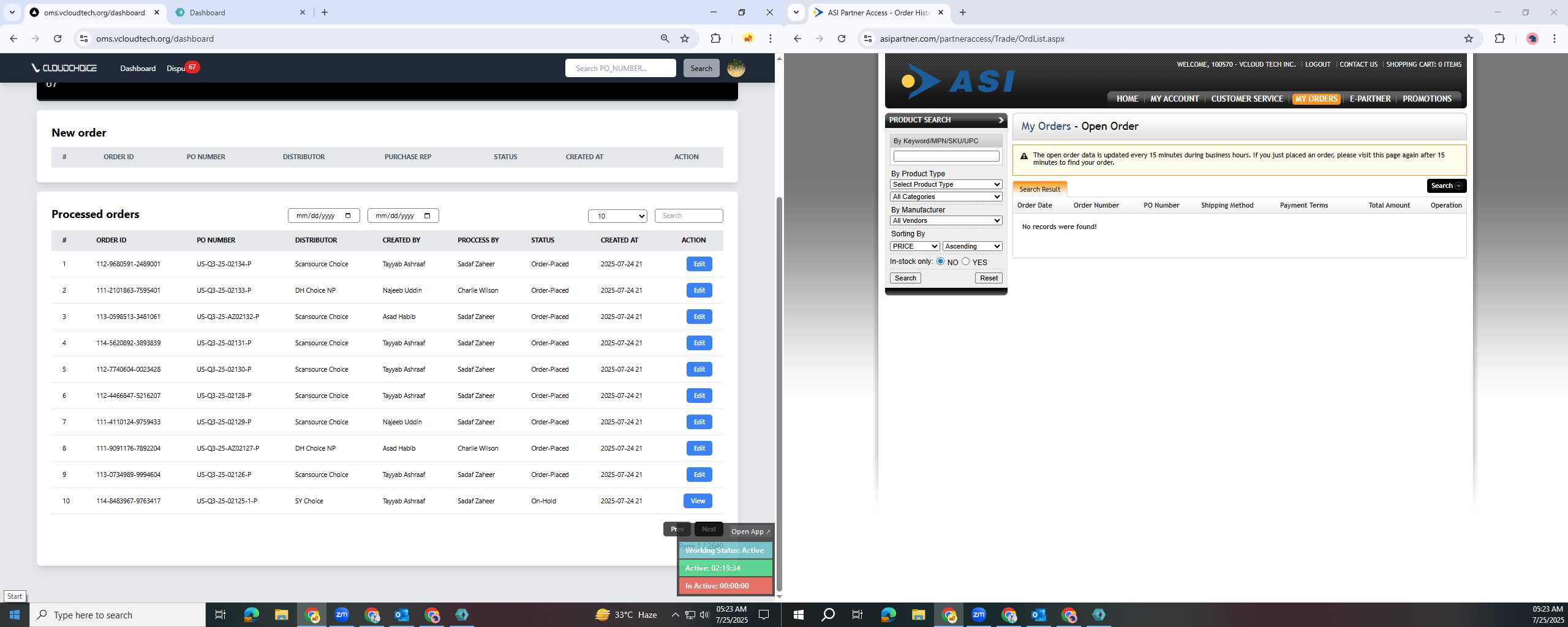Open the MY ORDERS menu in ASI

(1316, 99)
